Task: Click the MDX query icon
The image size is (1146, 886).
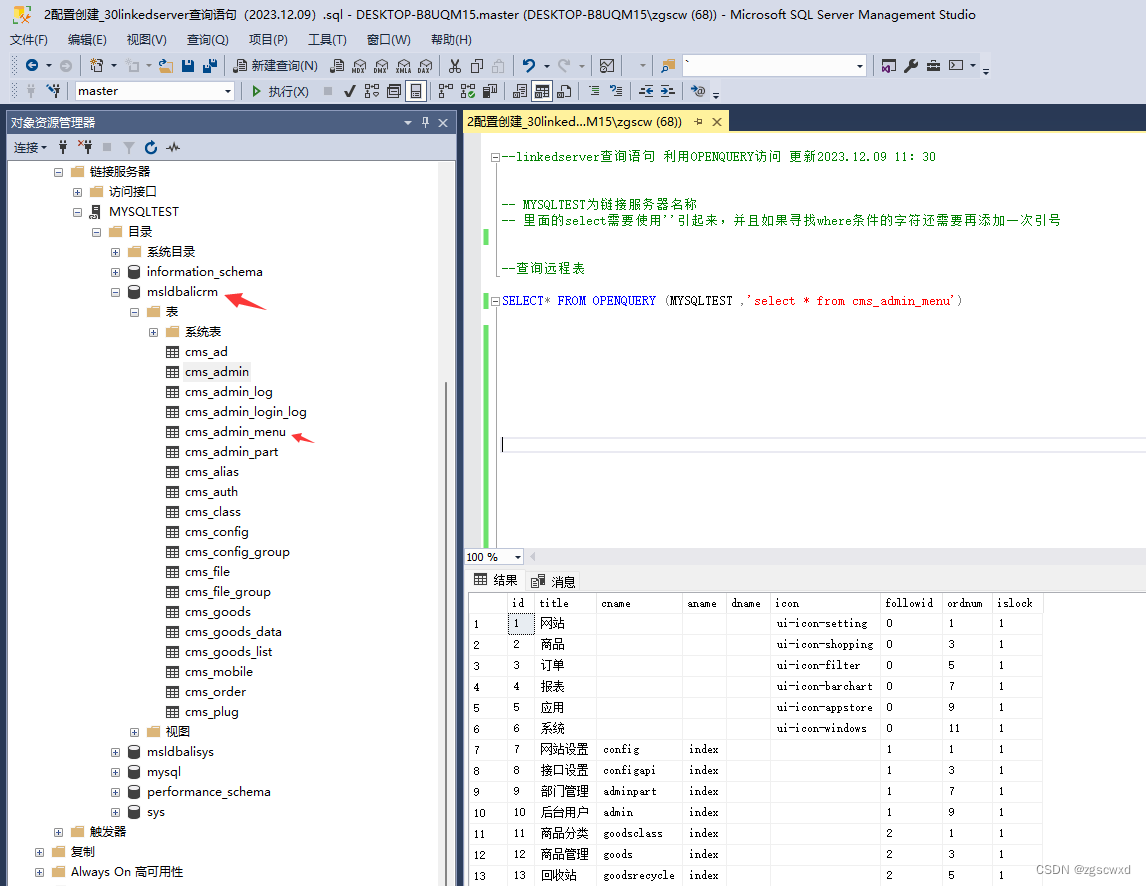Action: tap(359, 66)
